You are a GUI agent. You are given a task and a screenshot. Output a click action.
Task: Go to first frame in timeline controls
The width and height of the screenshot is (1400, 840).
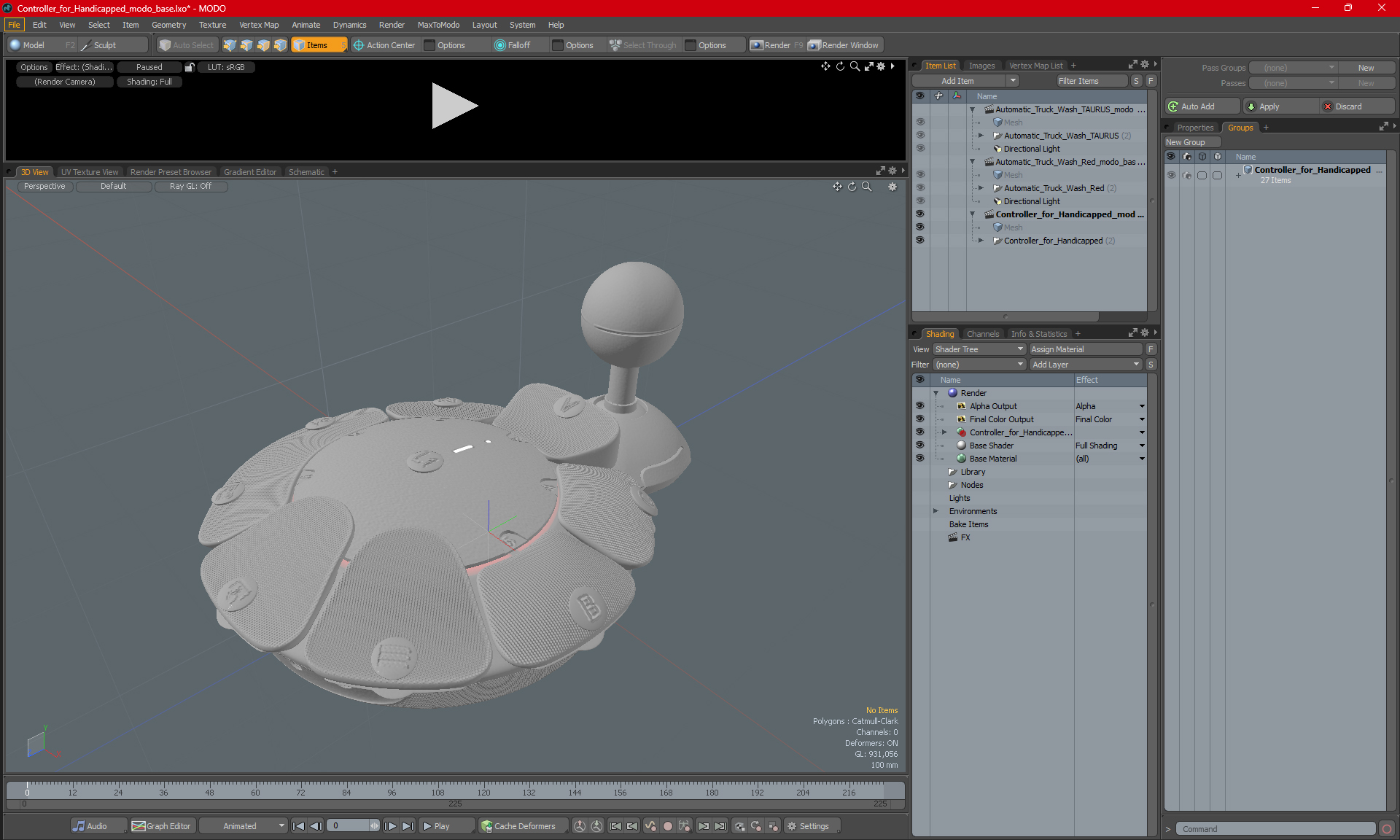(298, 826)
